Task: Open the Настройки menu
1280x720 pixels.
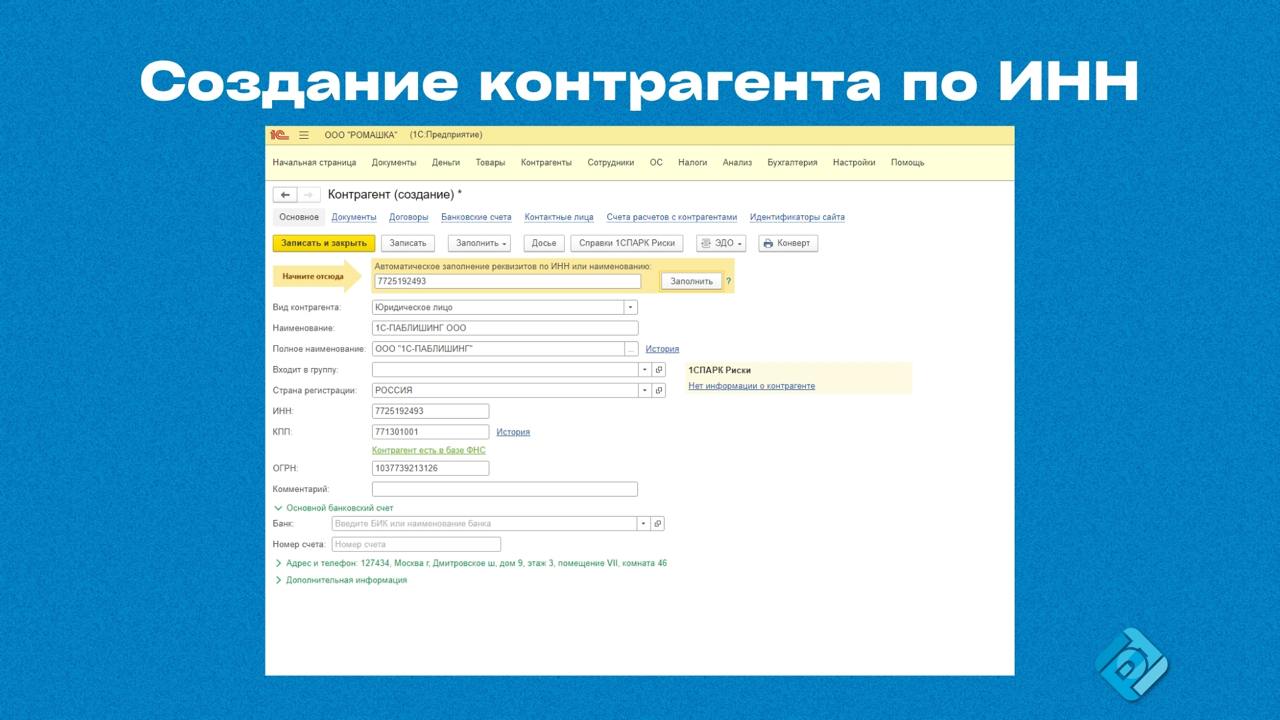Action: 854,162
